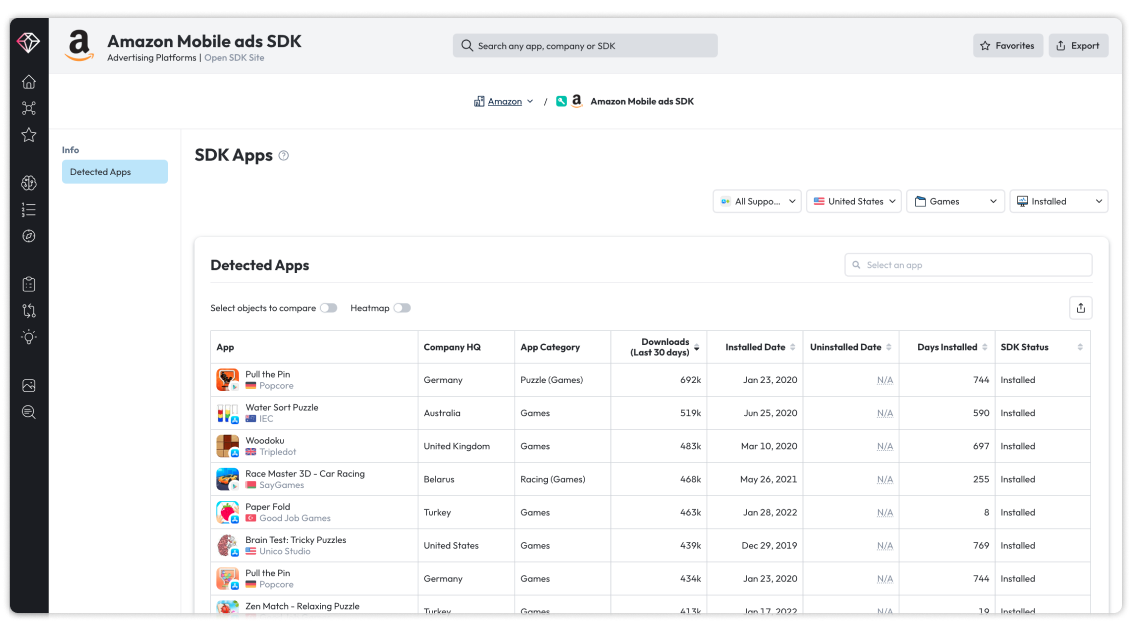Click Brain Test: Tricky Puzzles name
The image size is (1132, 630).
(295, 540)
